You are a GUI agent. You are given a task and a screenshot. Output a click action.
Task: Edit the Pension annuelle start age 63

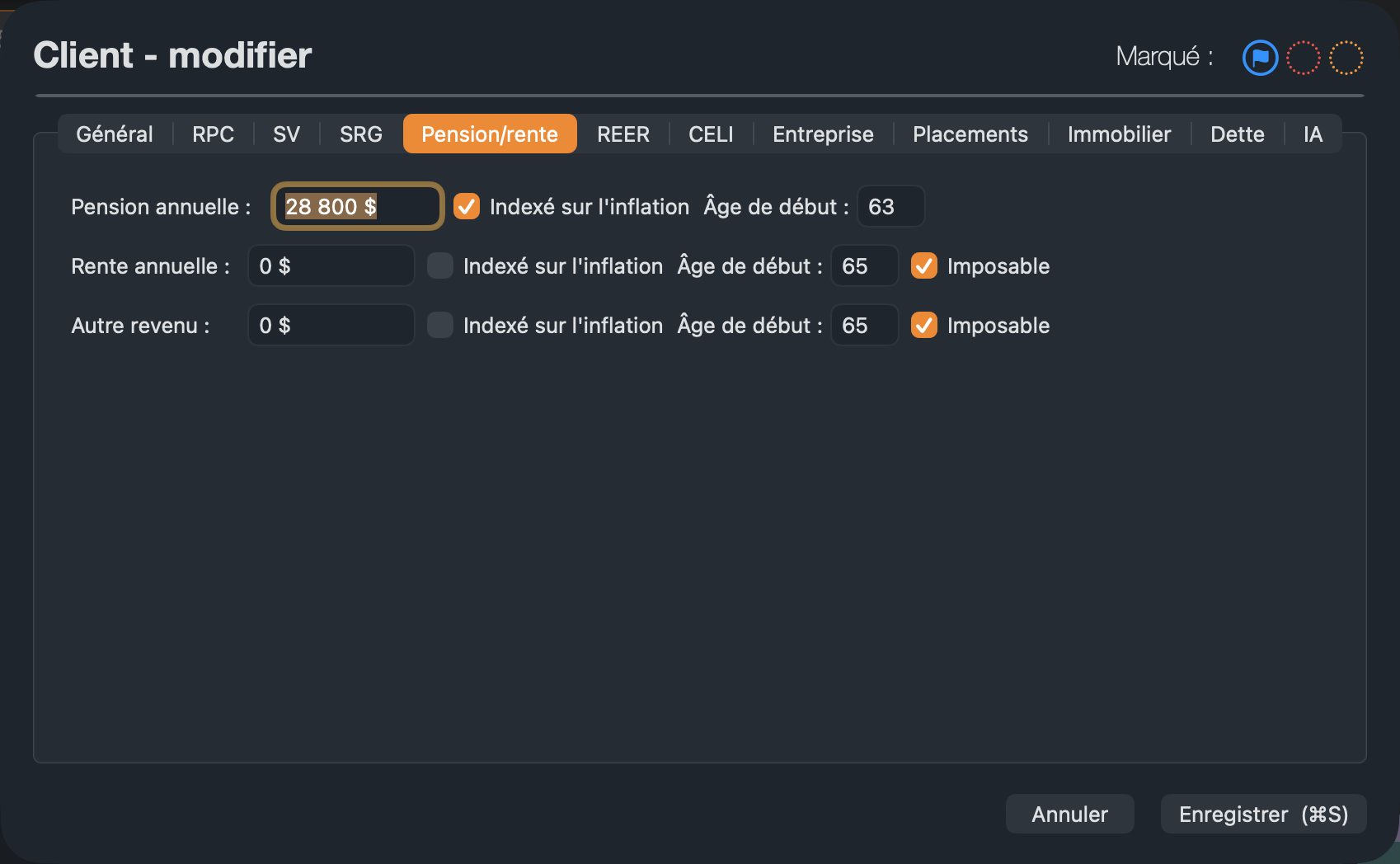coord(891,206)
